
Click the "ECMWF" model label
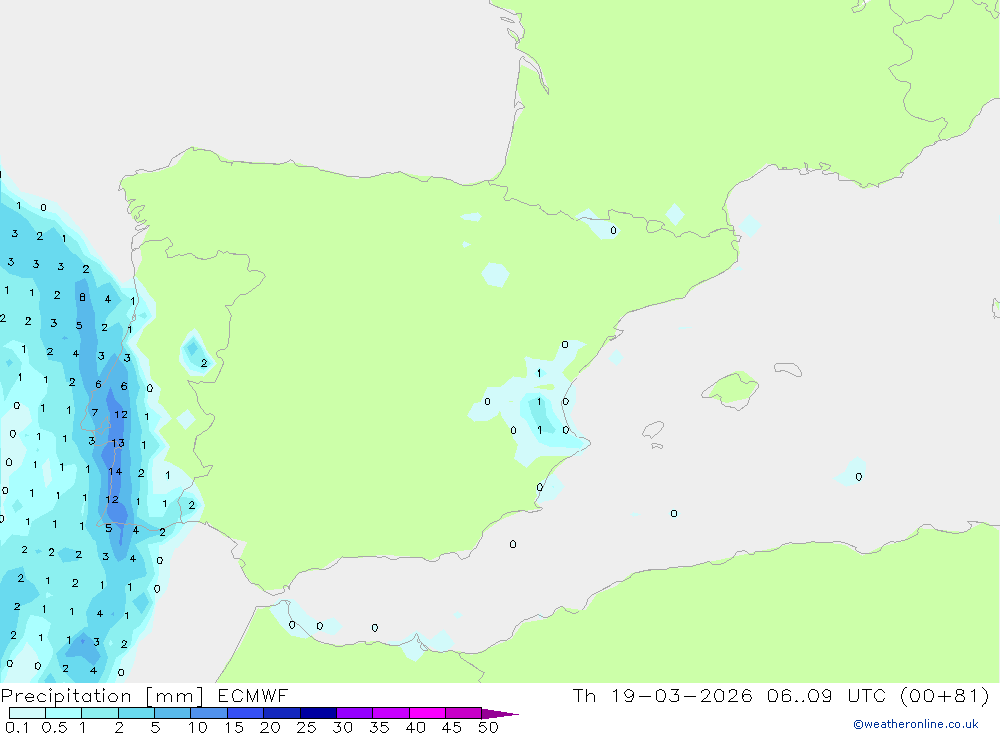tap(253, 695)
